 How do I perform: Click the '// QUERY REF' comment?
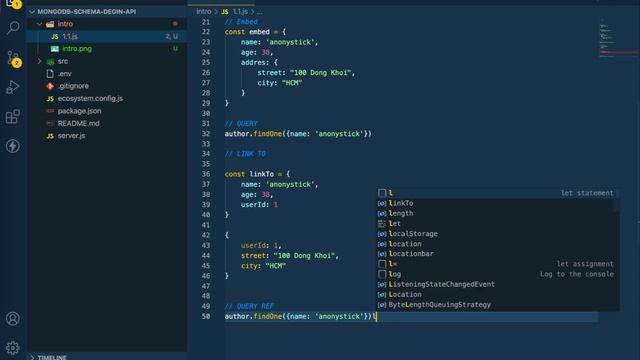249,307
